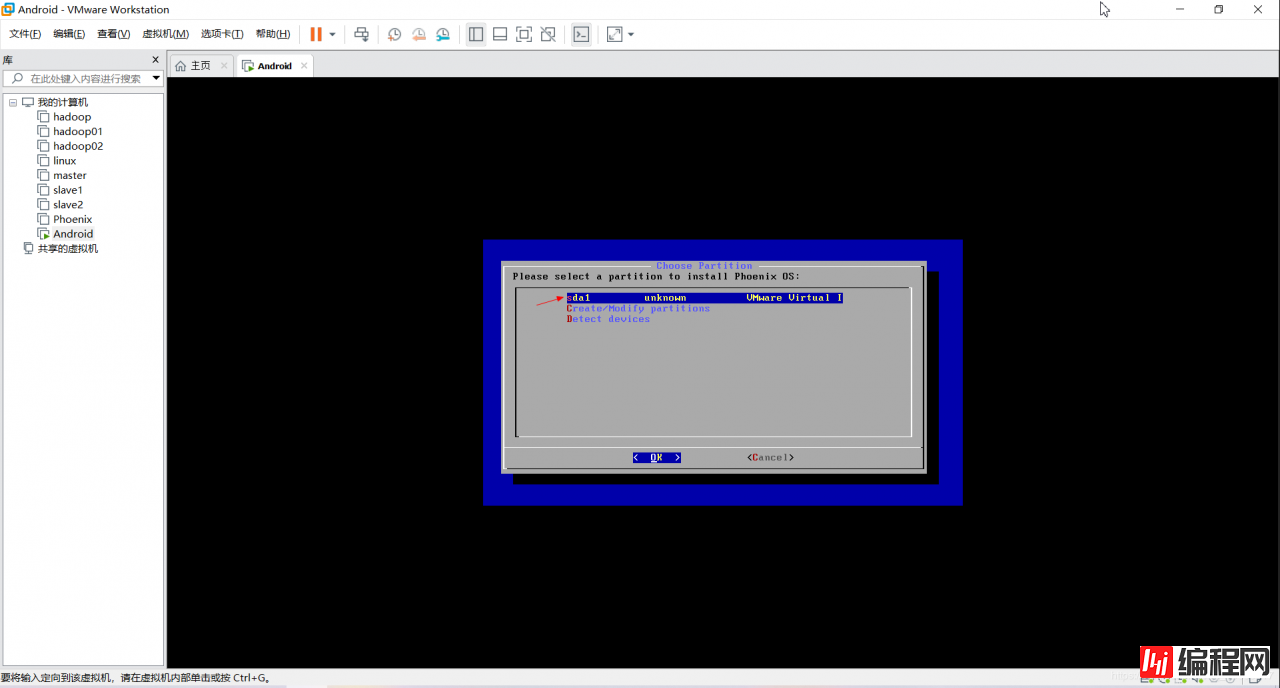Screen dimensions: 1280x688
Task: Open the 文件(F) menu
Action: [25, 34]
